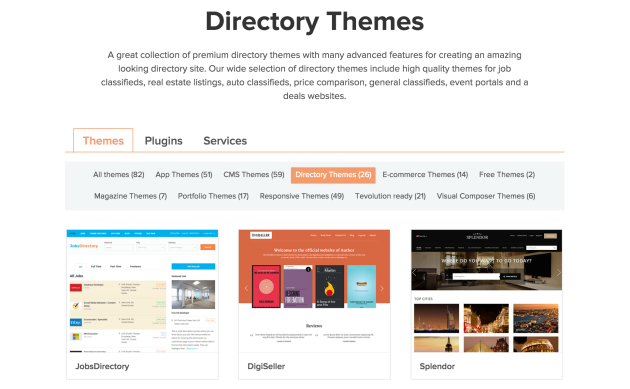Select the Directory Themes (26) filter
630x389 pixels.
(x=333, y=175)
